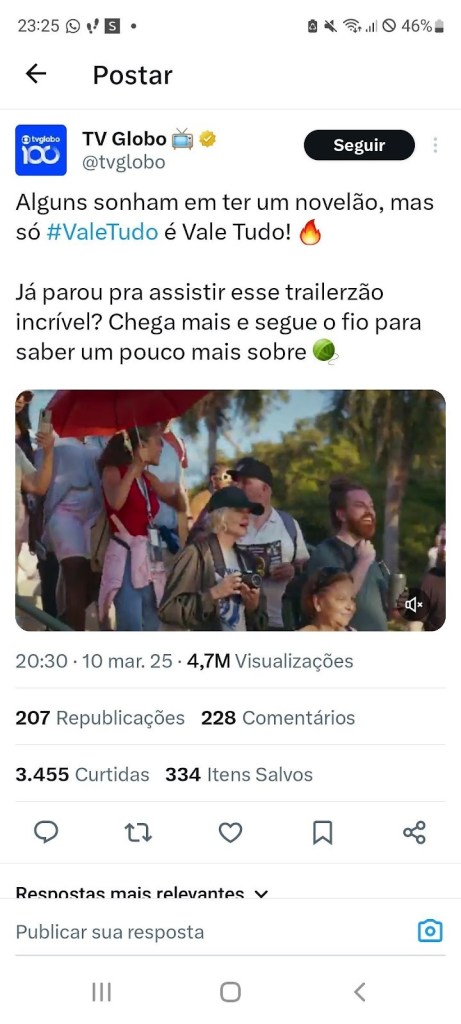This screenshot has height=1024, width=461.
Task: View the 3.455 Curtidas list
Action: point(82,775)
